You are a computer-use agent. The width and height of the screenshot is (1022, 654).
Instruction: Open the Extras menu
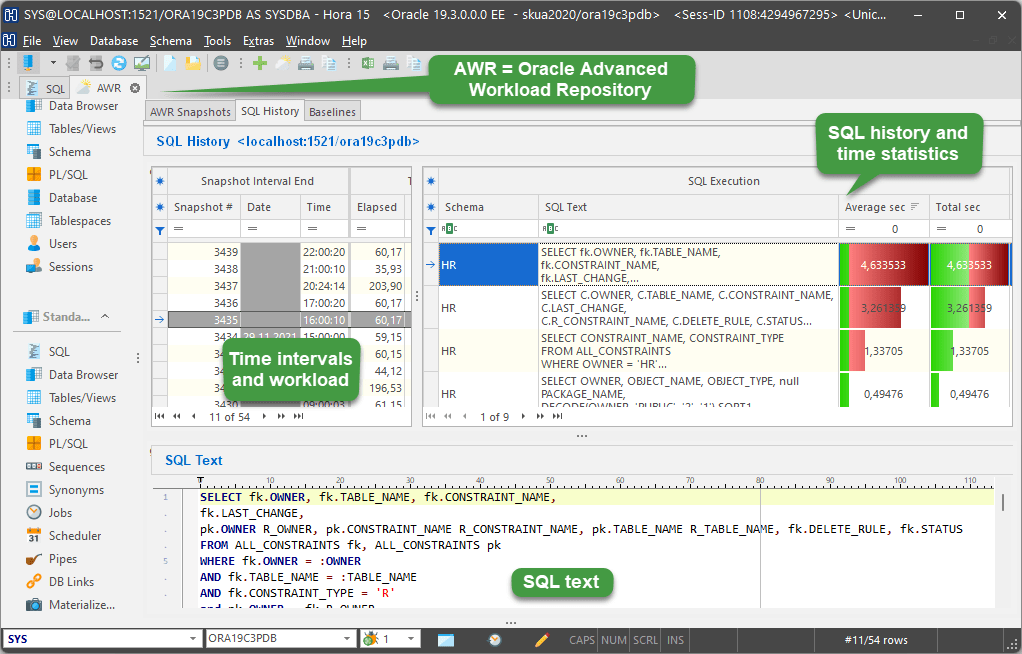pyautogui.click(x=258, y=41)
